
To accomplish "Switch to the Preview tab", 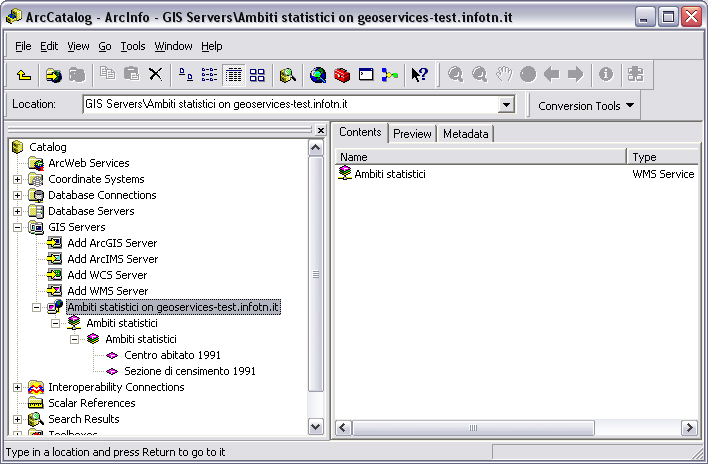I will [412, 134].
